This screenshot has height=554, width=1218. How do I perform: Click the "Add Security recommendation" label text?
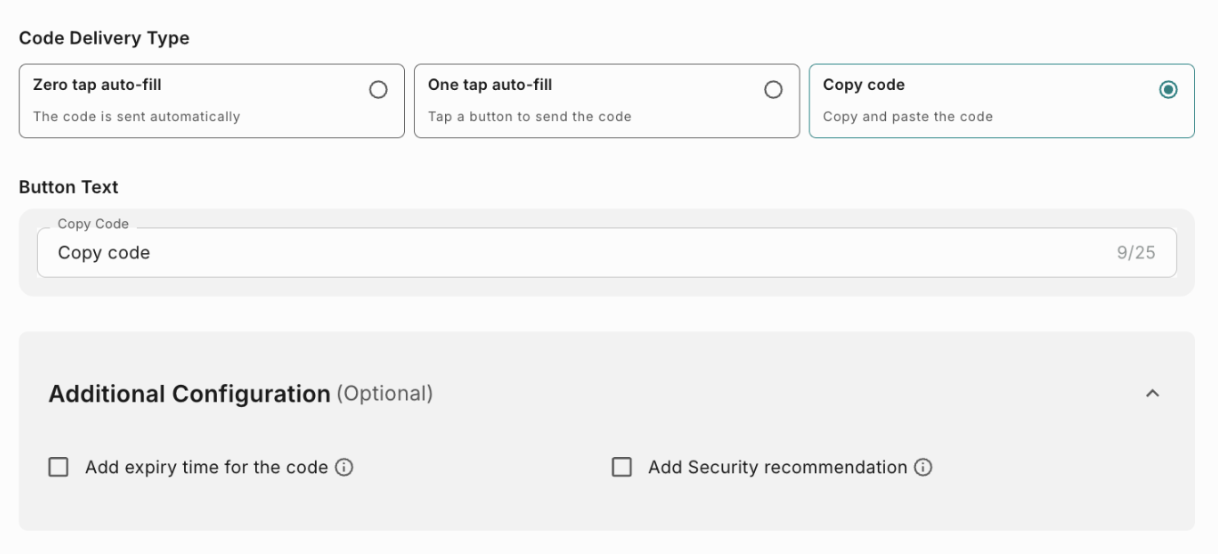click(777, 467)
